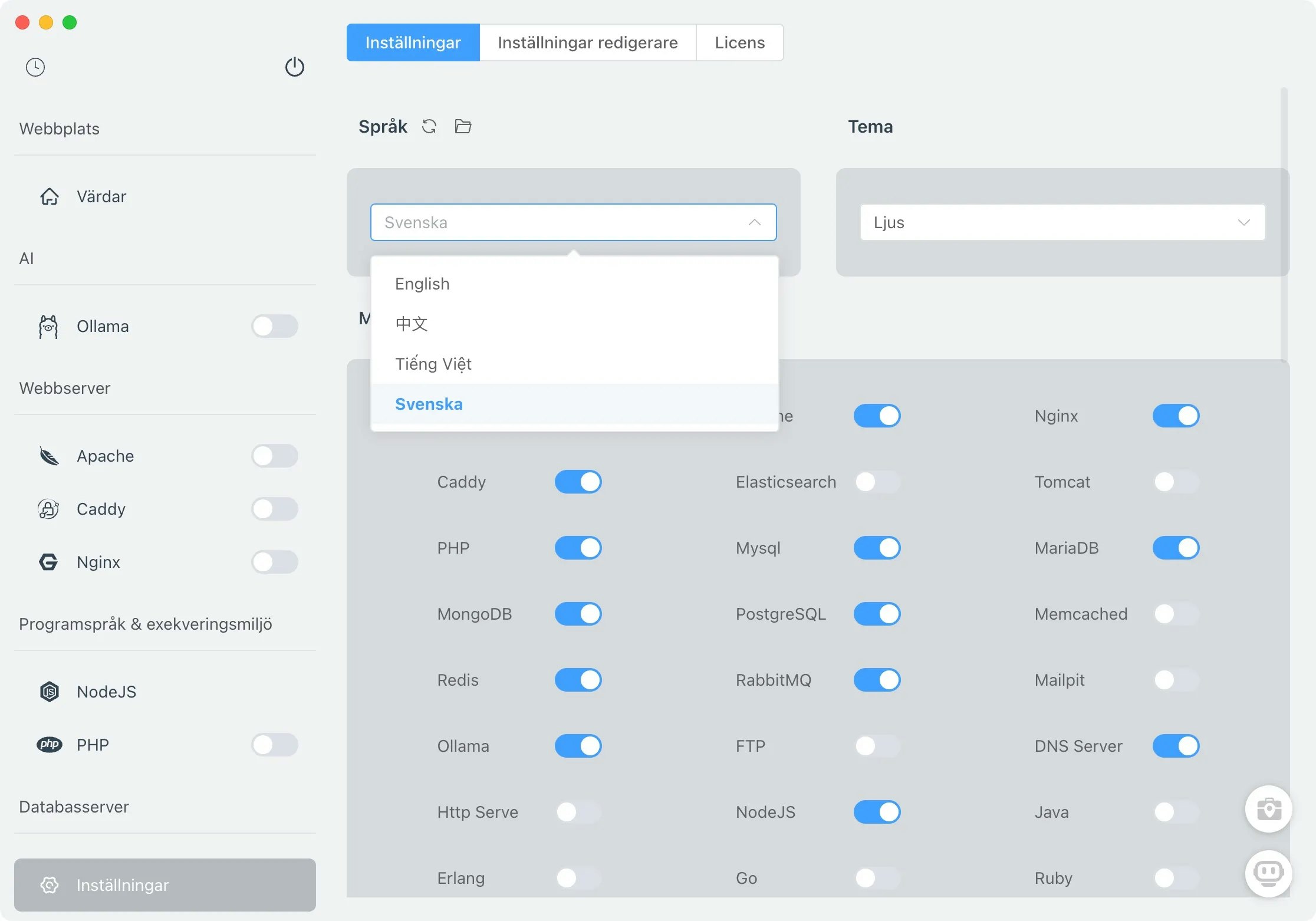The height and width of the screenshot is (921, 1316).
Task: Enable the Java module toggle
Action: coord(1176,812)
